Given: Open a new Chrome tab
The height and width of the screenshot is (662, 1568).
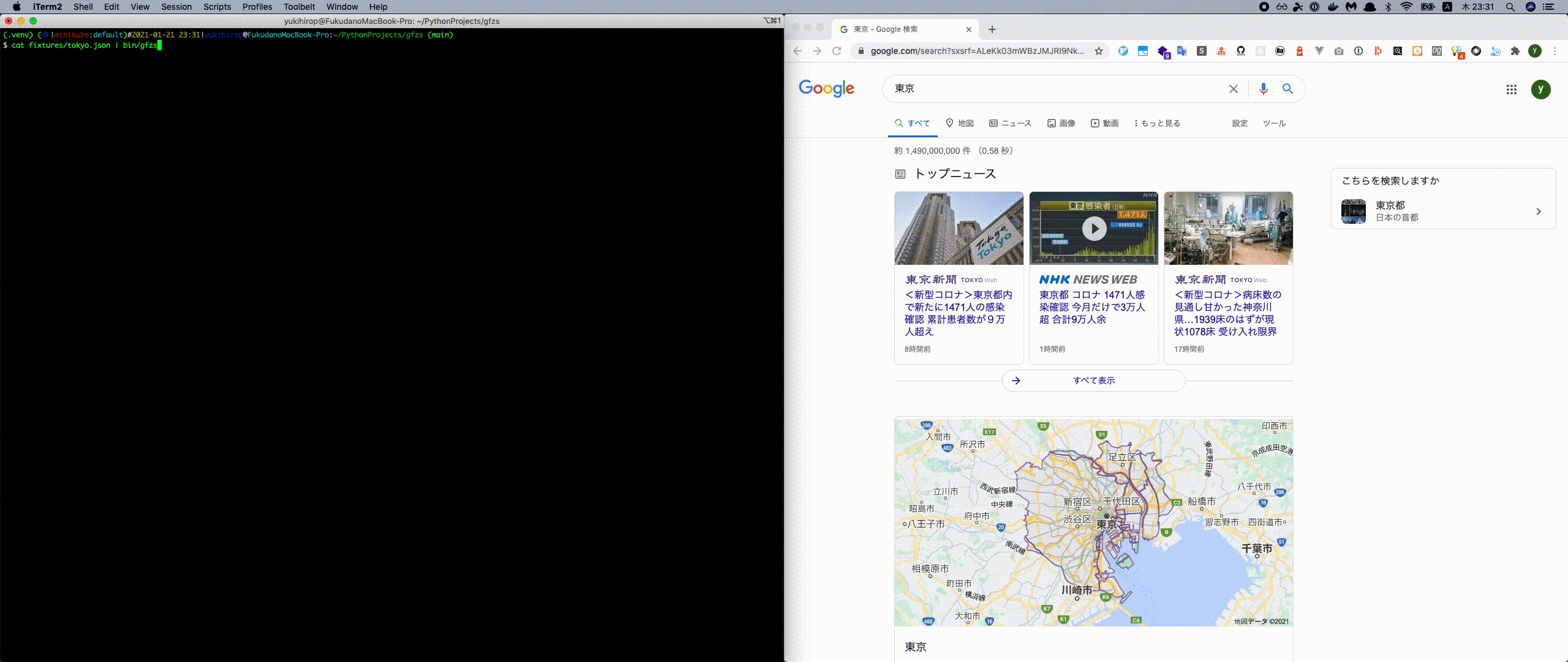Looking at the screenshot, I should [992, 29].
